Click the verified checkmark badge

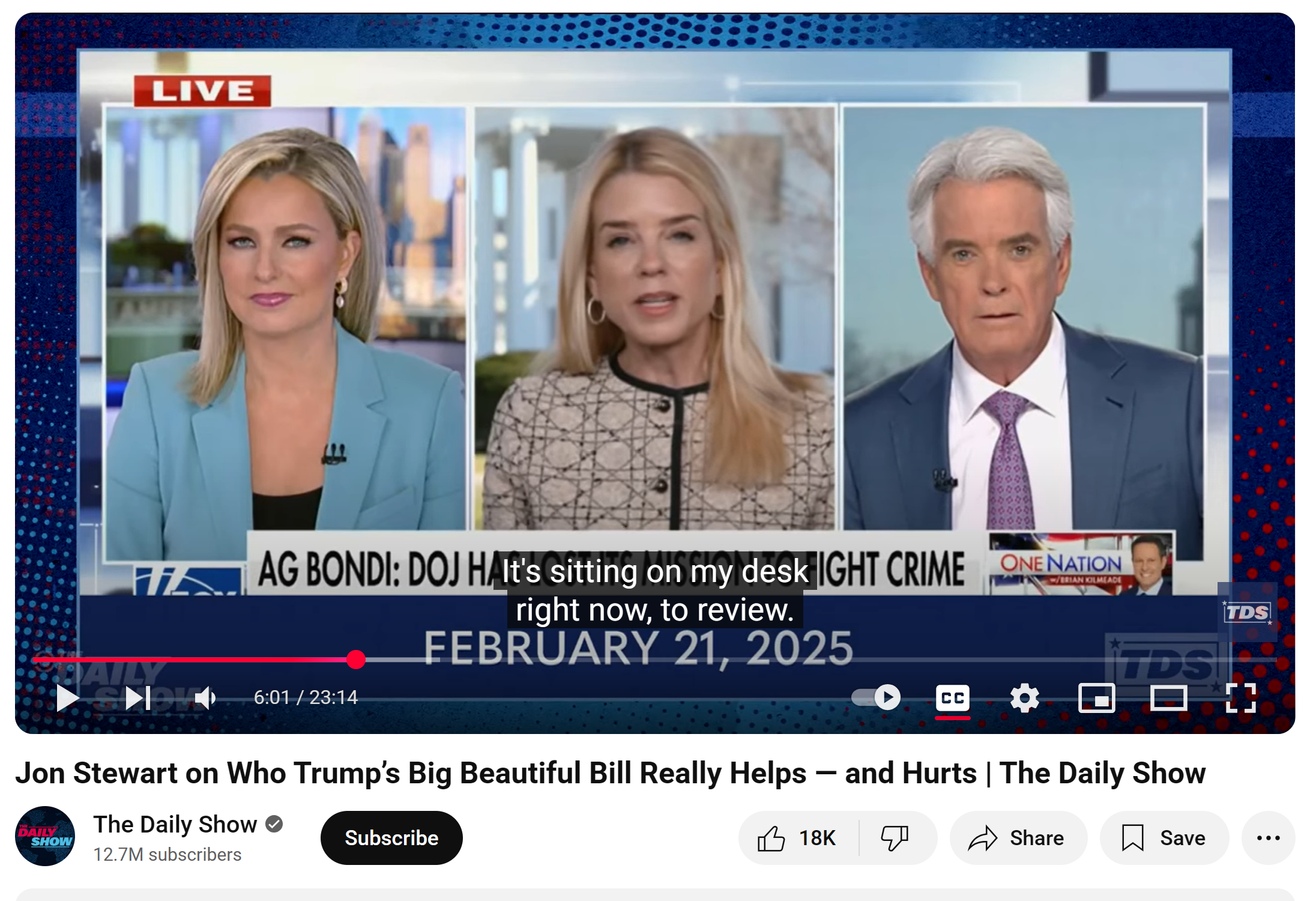point(274,824)
